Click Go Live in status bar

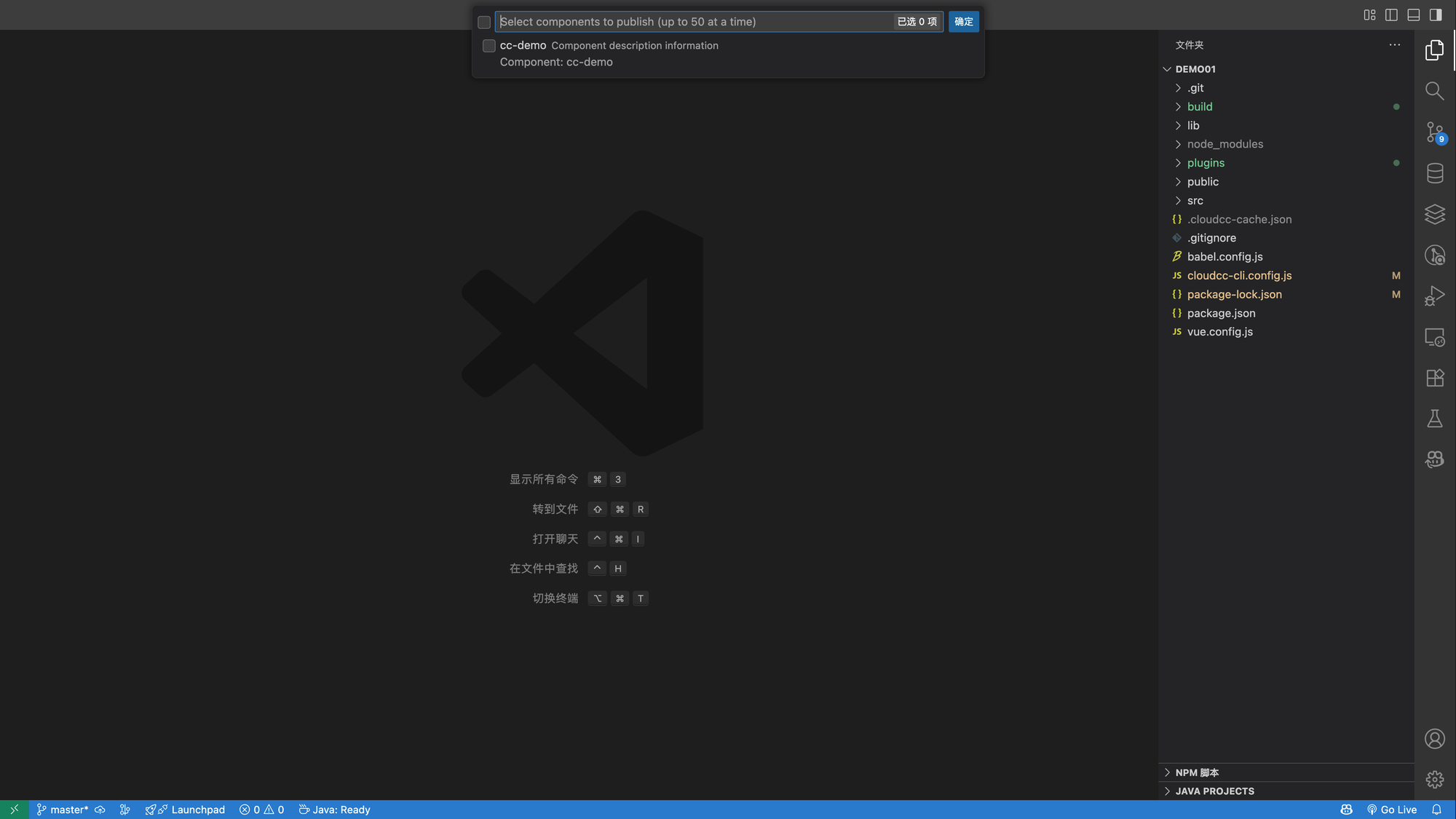point(1391,810)
